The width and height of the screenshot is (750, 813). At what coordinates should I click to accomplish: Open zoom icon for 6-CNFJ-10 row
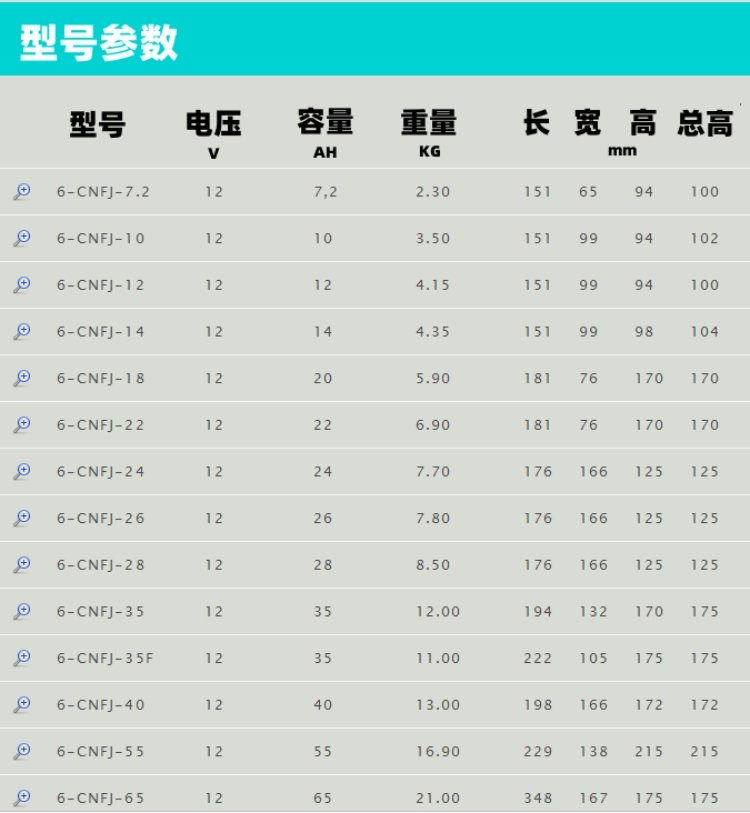click(22, 238)
